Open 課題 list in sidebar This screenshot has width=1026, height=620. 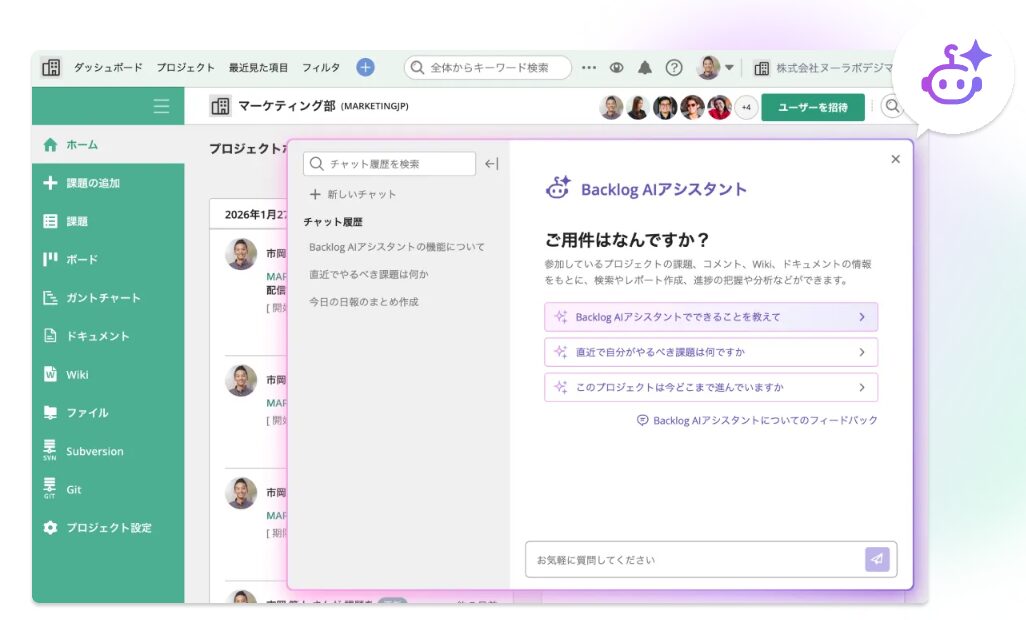click(108, 221)
